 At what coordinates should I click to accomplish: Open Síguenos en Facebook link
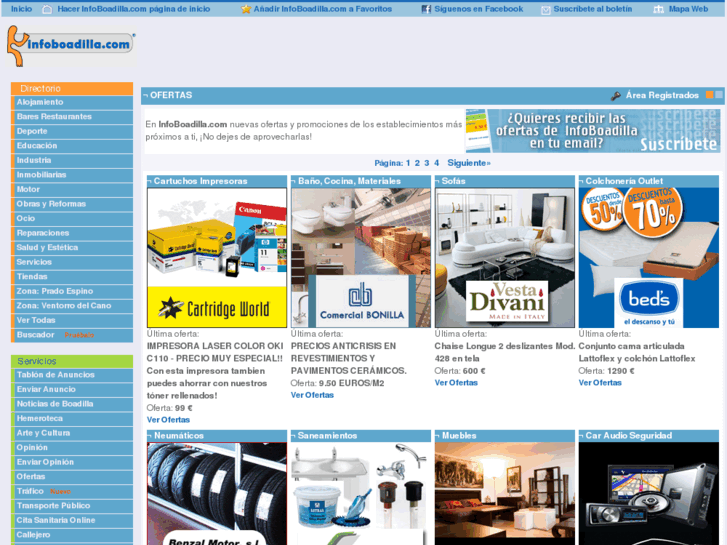click(478, 9)
